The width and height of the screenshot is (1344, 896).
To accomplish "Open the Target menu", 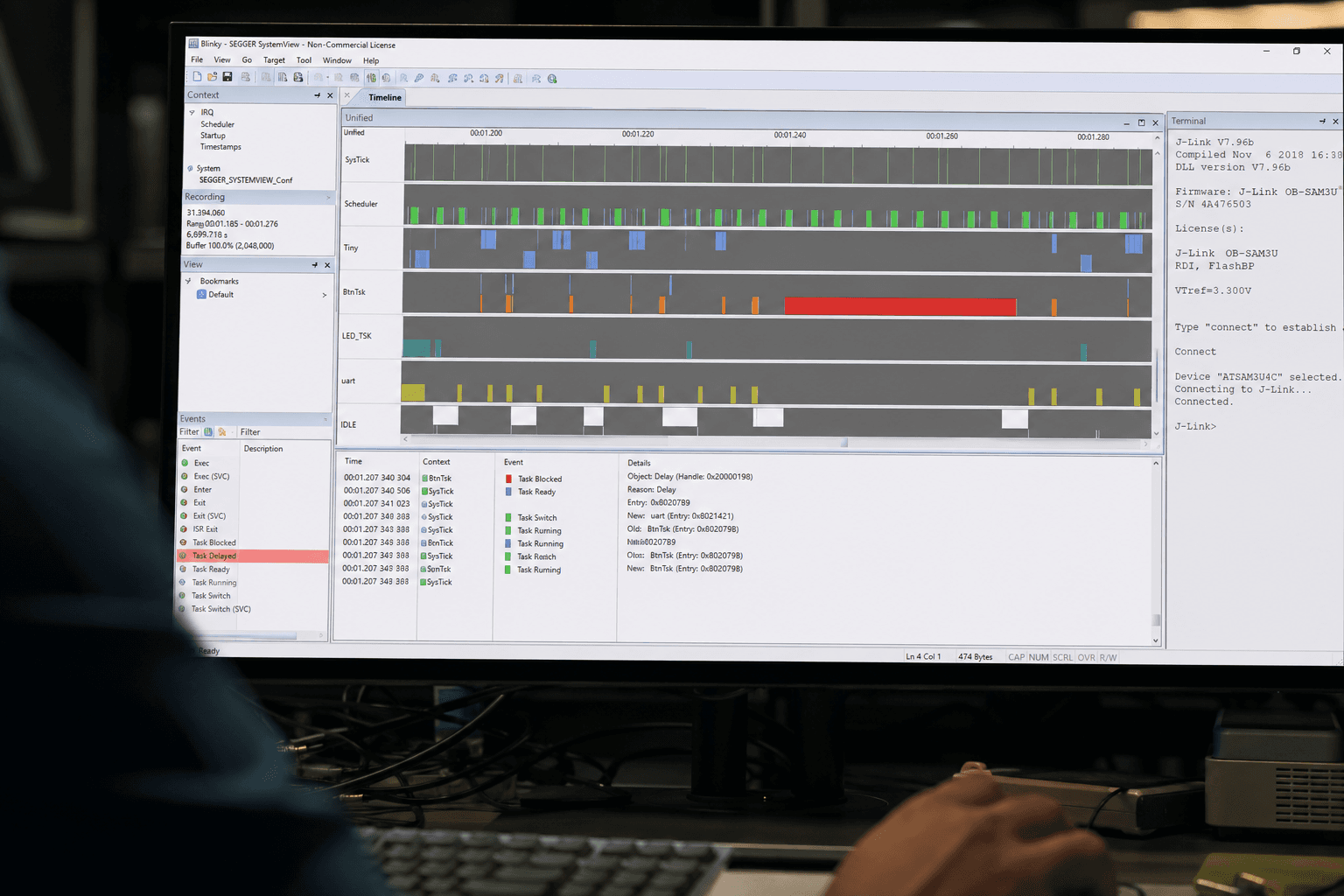I will [274, 60].
